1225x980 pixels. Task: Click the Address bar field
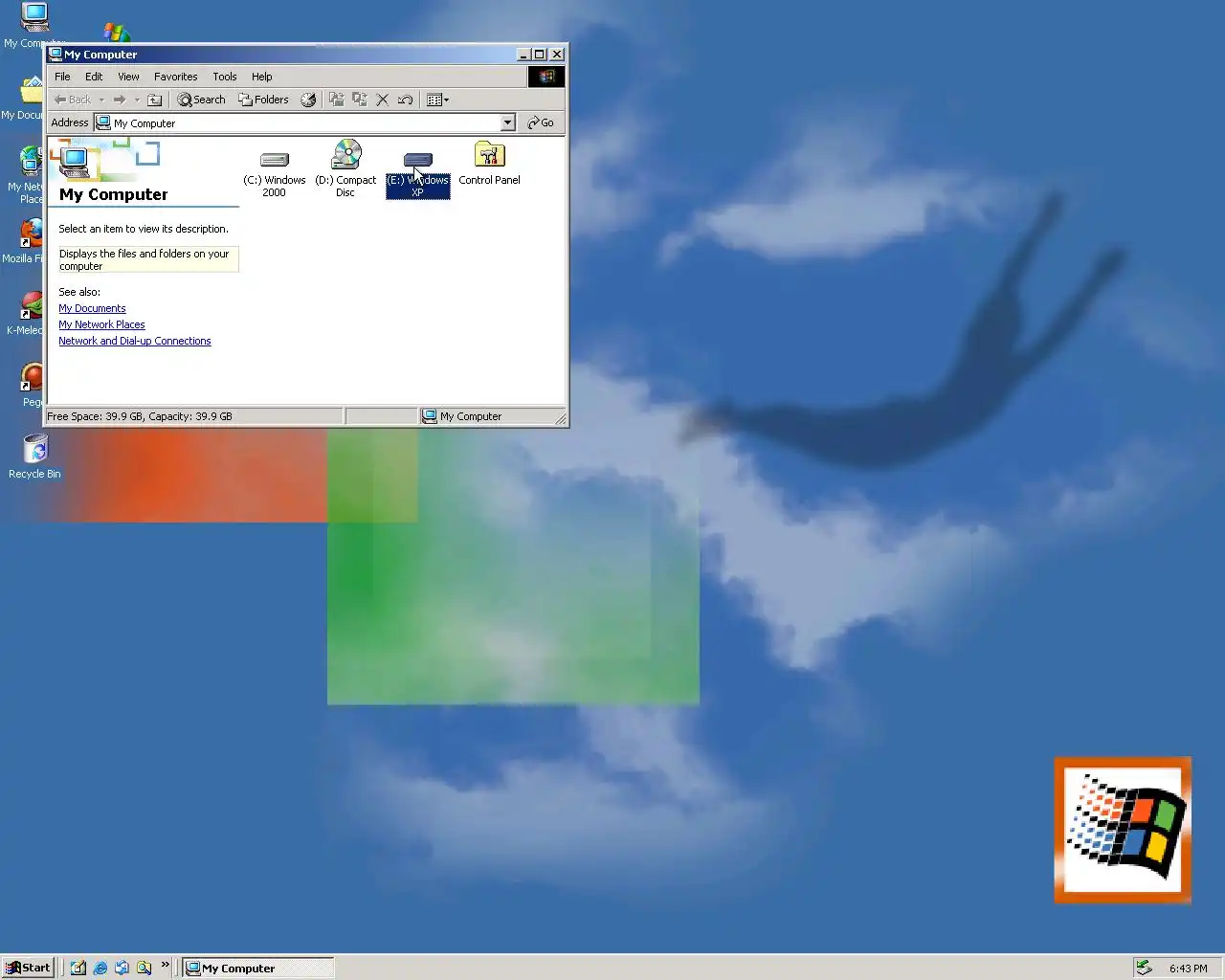(x=304, y=122)
